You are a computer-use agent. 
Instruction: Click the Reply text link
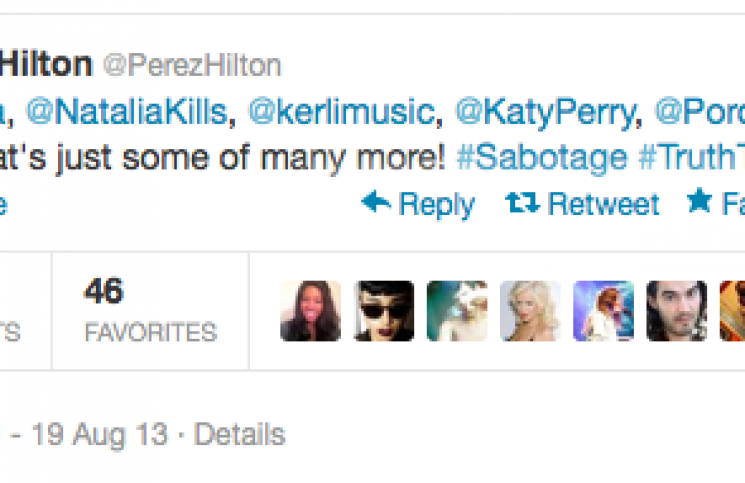pyautogui.click(x=436, y=204)
